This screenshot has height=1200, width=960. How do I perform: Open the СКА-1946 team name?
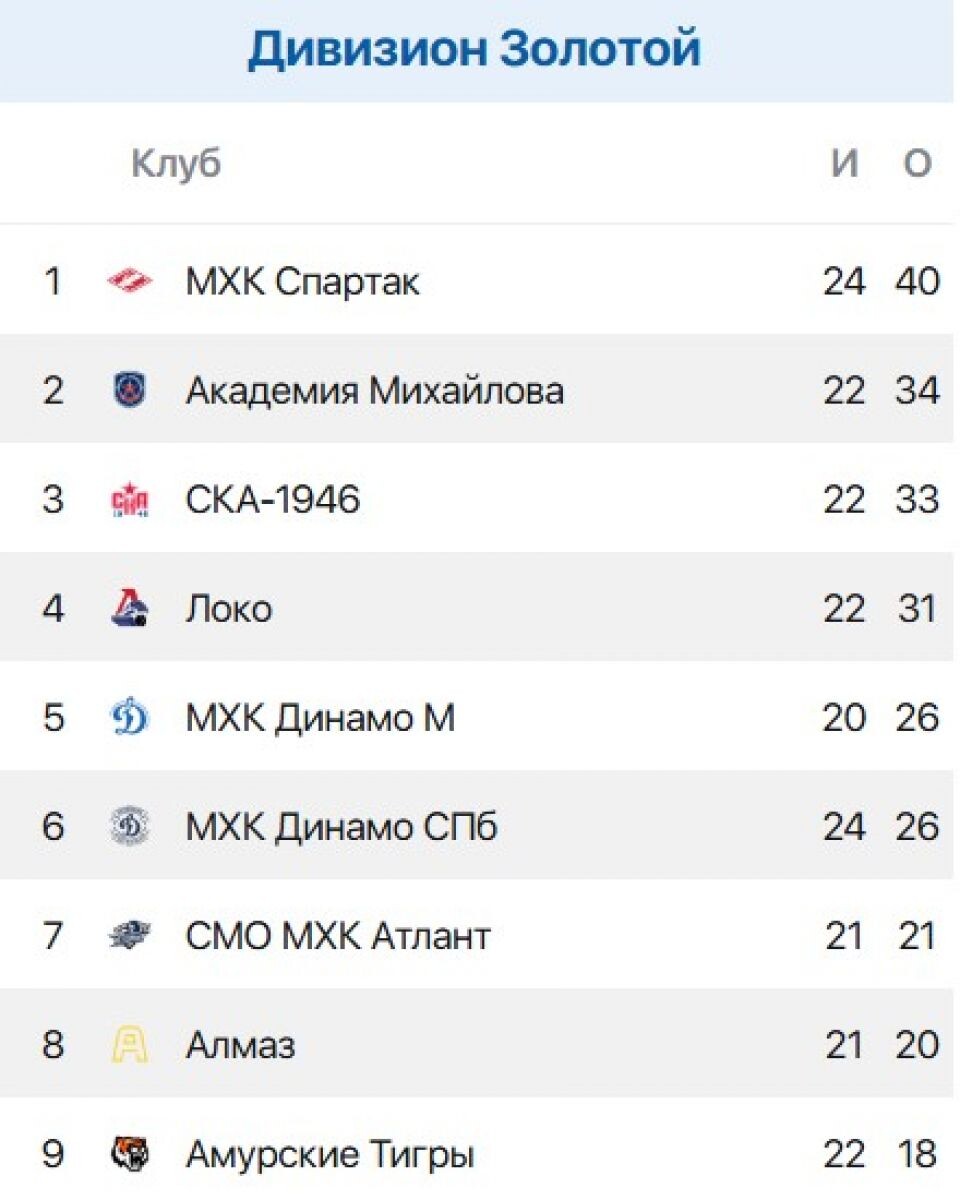pyautogui.click(x=273, y=500)
